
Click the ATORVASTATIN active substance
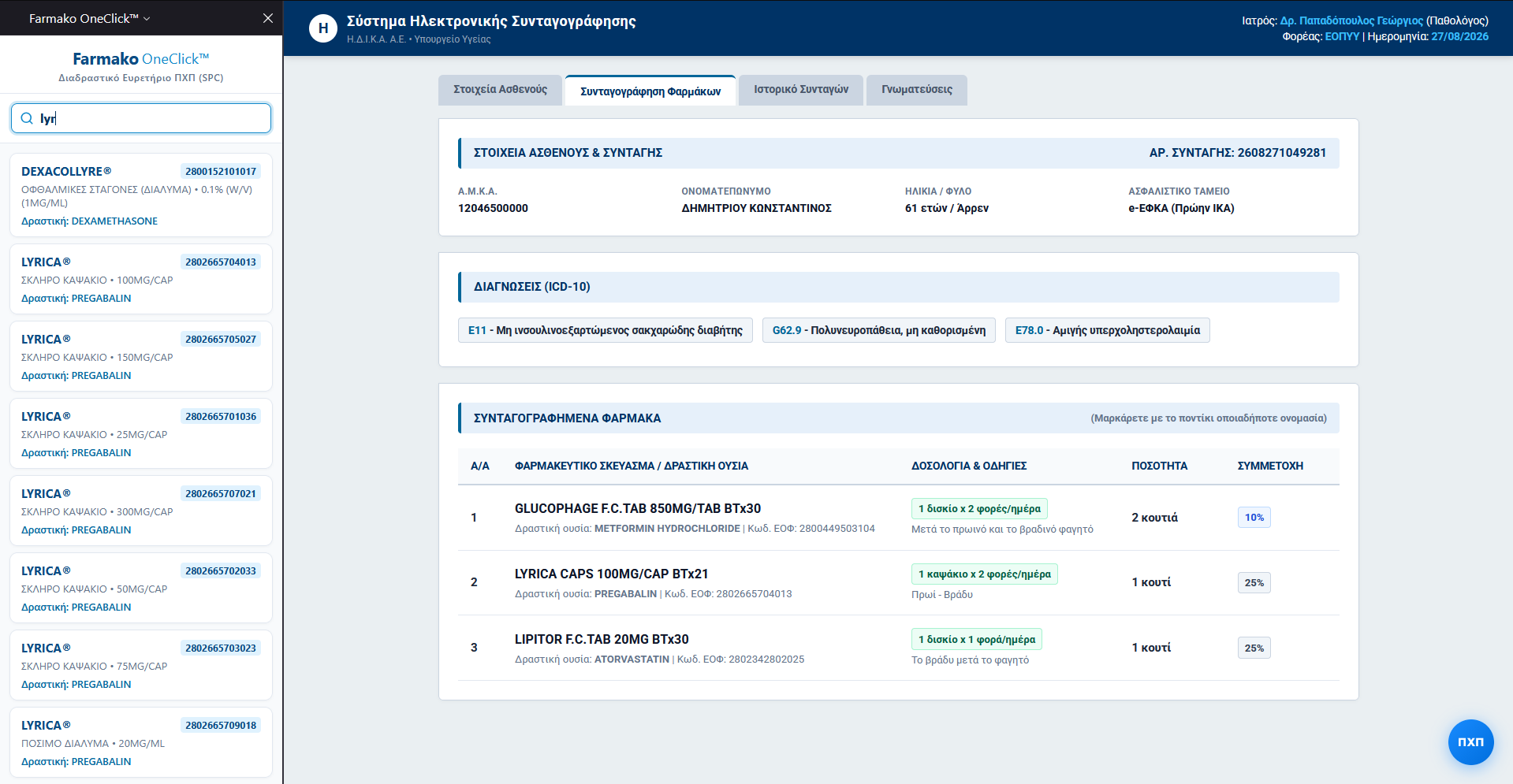632,660
